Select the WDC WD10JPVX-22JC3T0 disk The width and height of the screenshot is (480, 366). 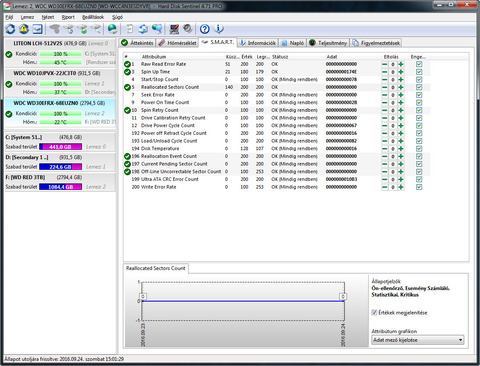pos(60,83)
